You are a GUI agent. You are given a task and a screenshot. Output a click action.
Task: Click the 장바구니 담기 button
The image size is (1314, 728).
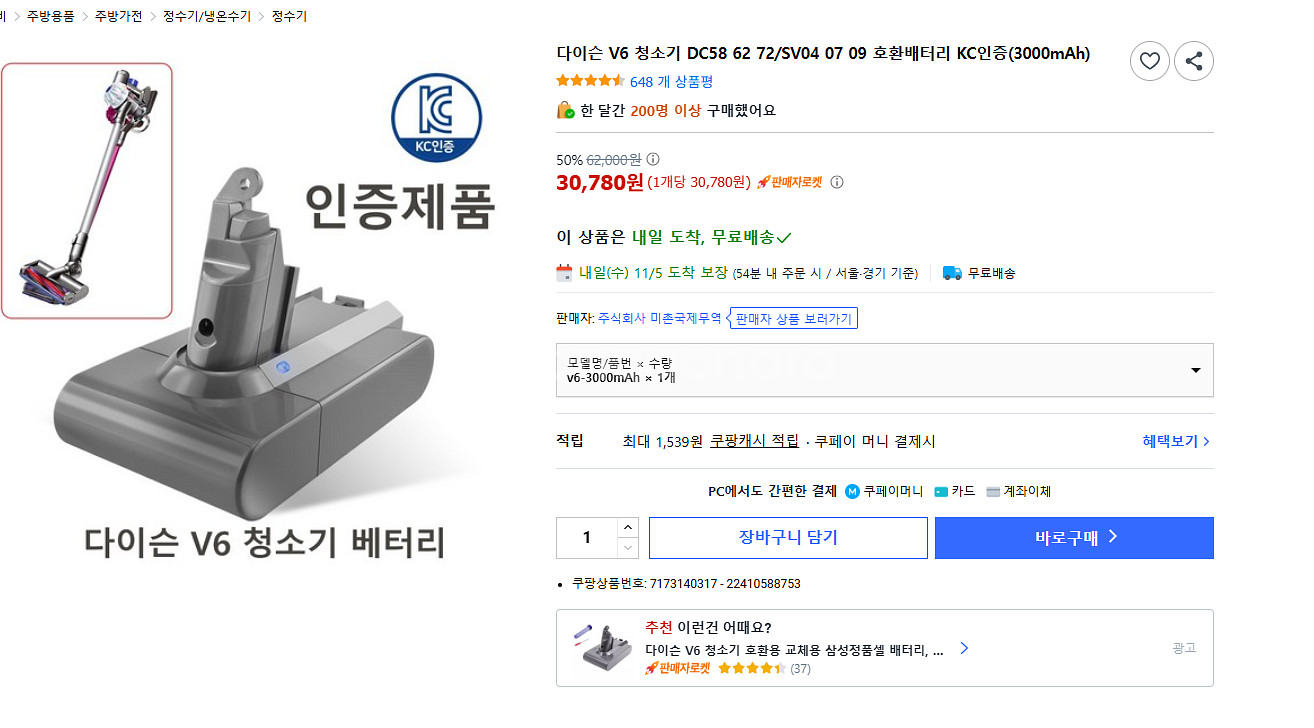788,537
